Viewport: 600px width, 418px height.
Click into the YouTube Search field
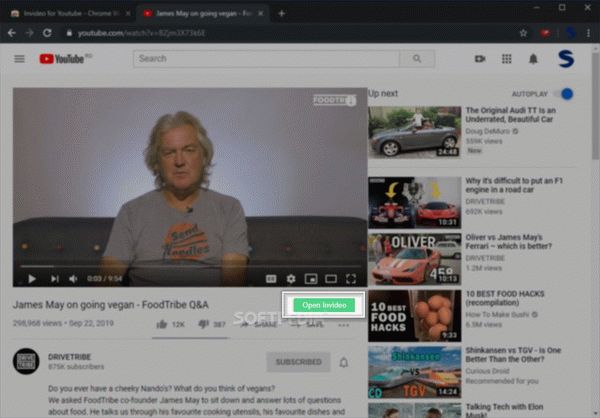pyautogui.click(x=266, y=59)
